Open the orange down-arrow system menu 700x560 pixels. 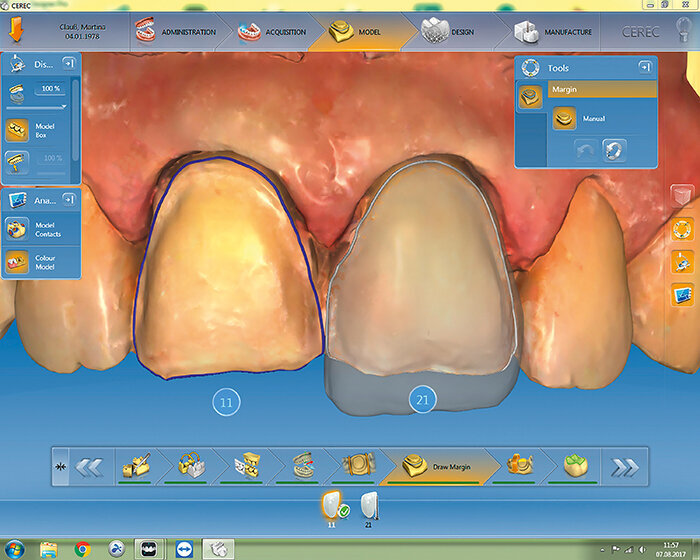[x=16, y=30]
